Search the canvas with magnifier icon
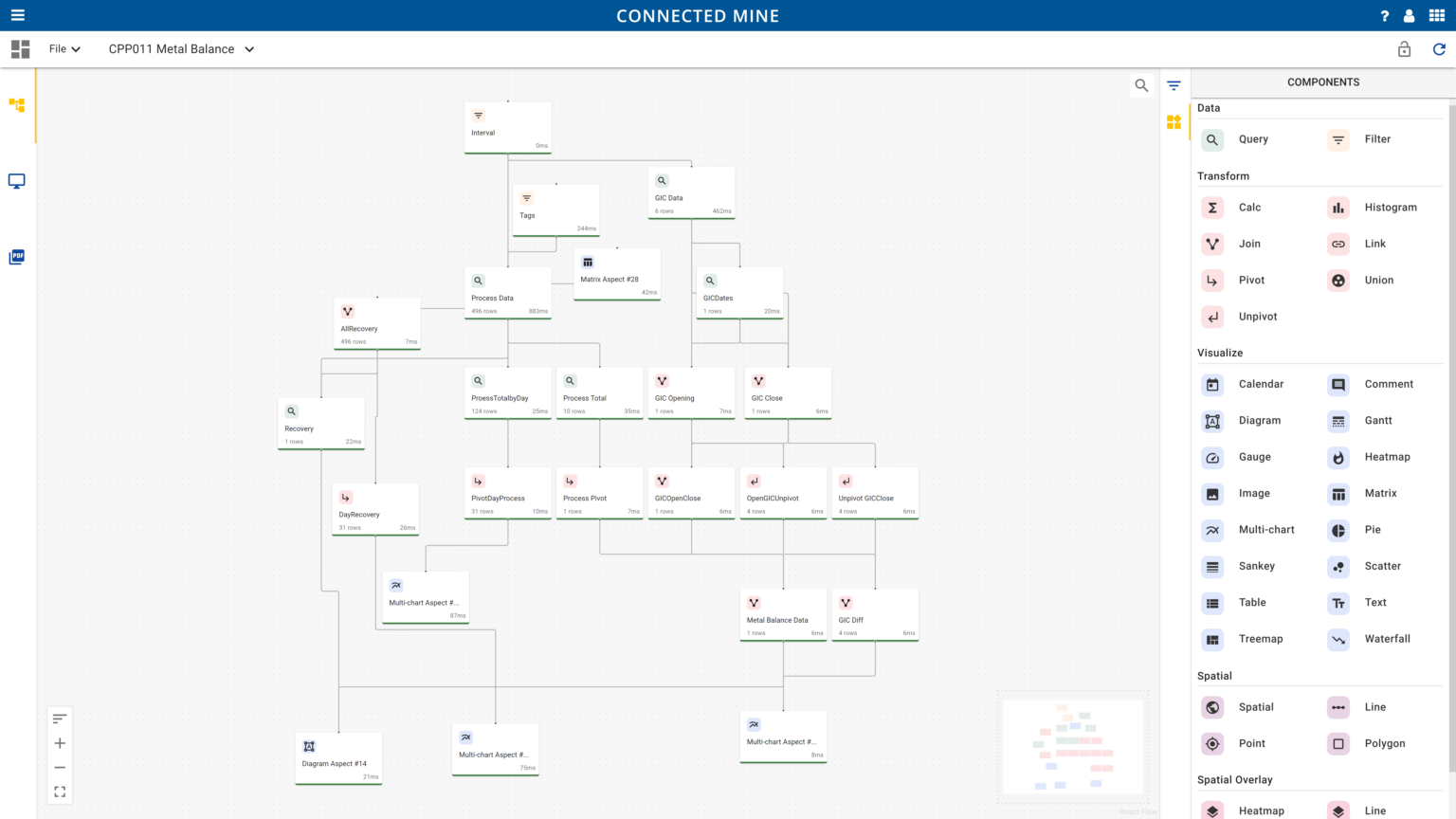Screen dimensions: 1456x819 pos(1141,85)
